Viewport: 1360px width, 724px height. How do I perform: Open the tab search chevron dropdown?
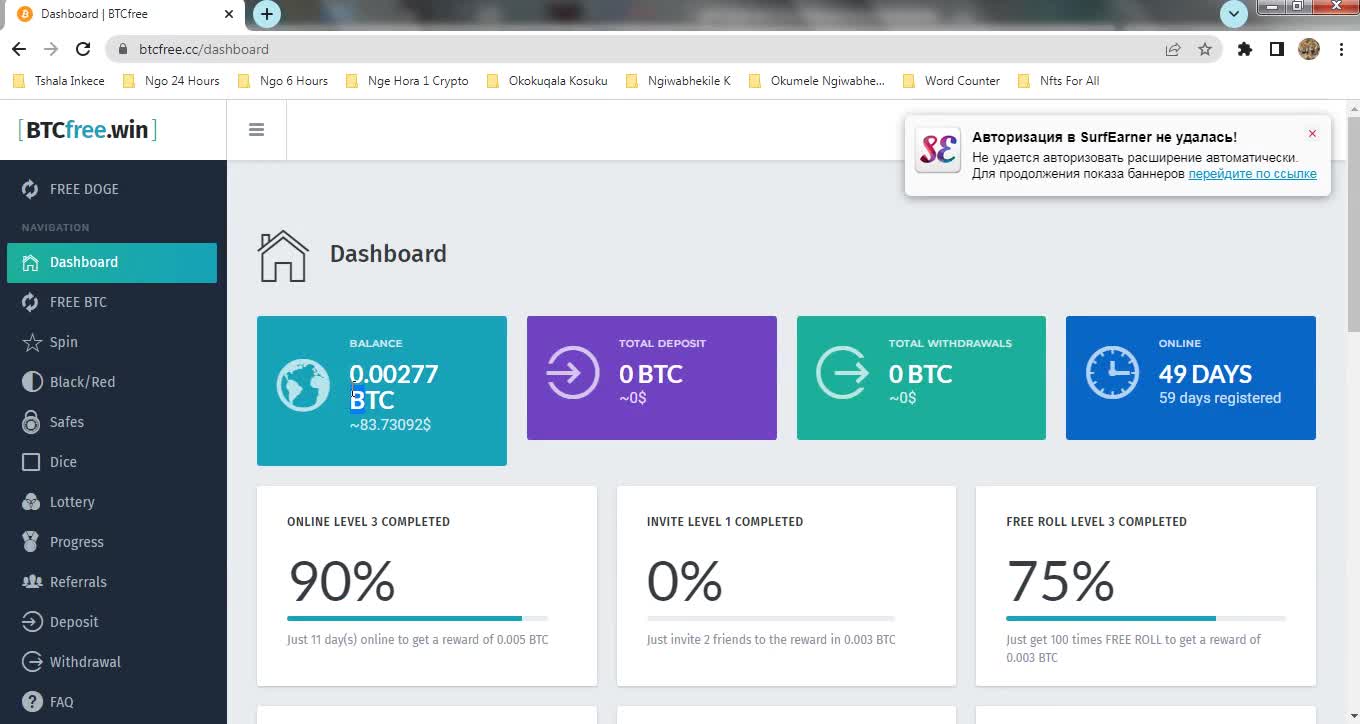[1234, 14]
